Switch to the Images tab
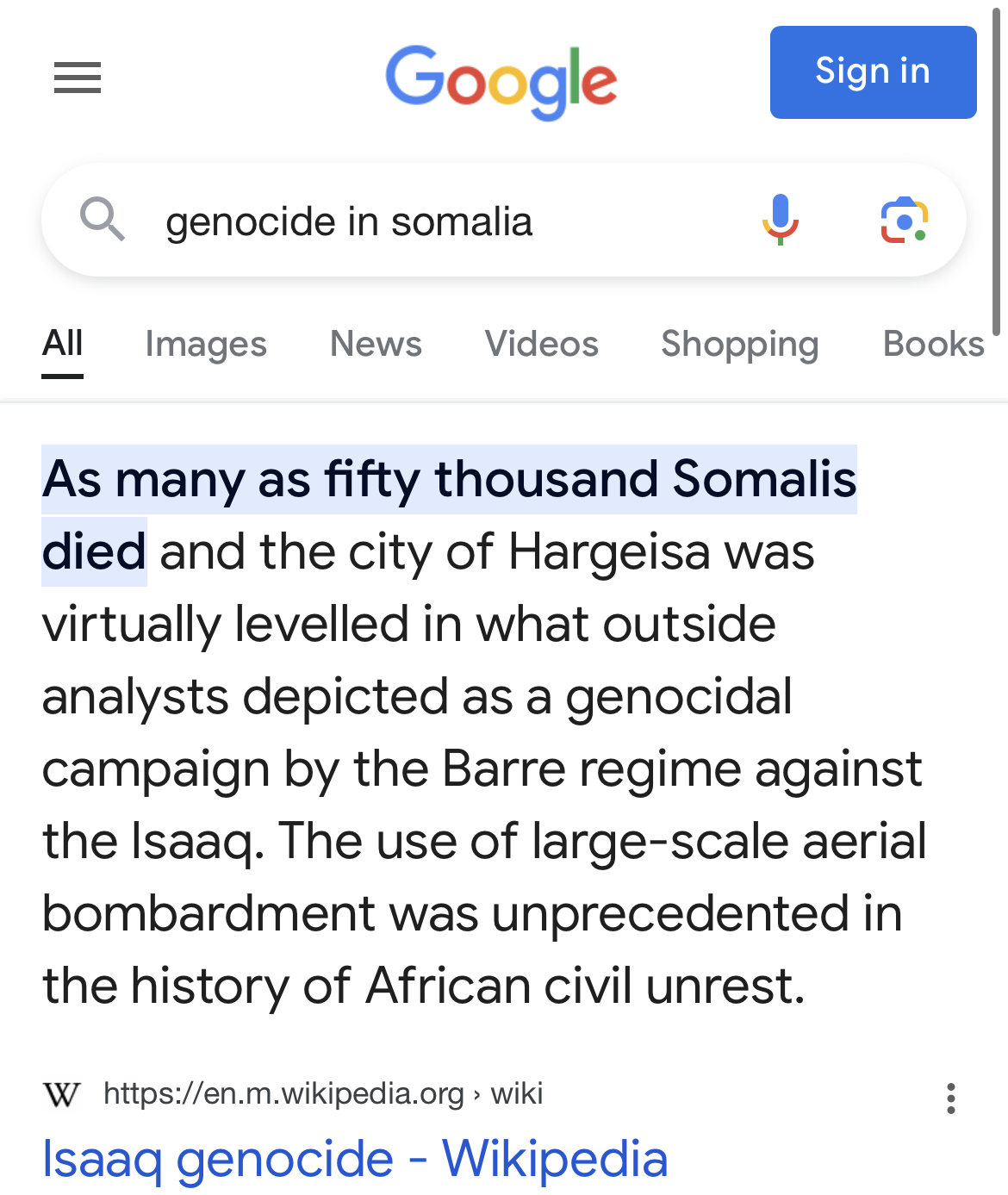Screen dimensions: 1008x1195 [206, 344]
